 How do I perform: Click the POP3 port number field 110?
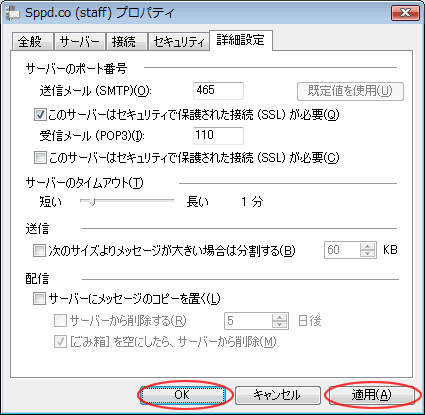pyautogui.click(x=218, y=136)
